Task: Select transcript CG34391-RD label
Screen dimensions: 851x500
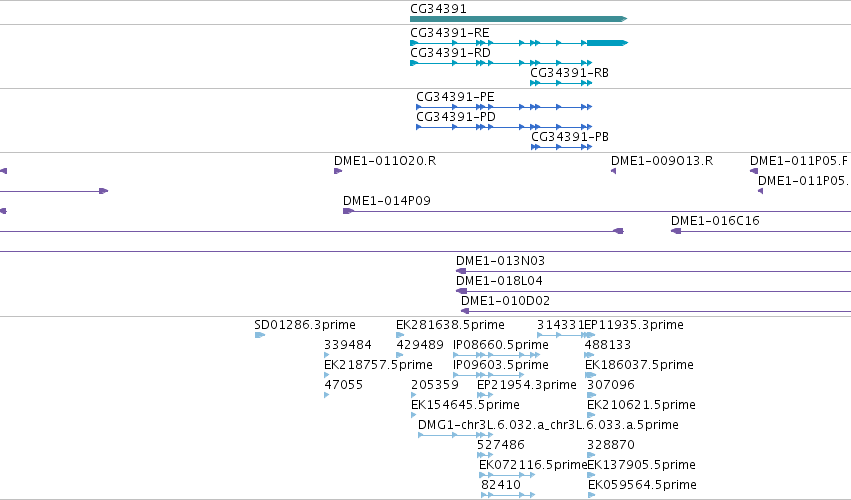Action: pyautogui.click(x=450, y=53)
